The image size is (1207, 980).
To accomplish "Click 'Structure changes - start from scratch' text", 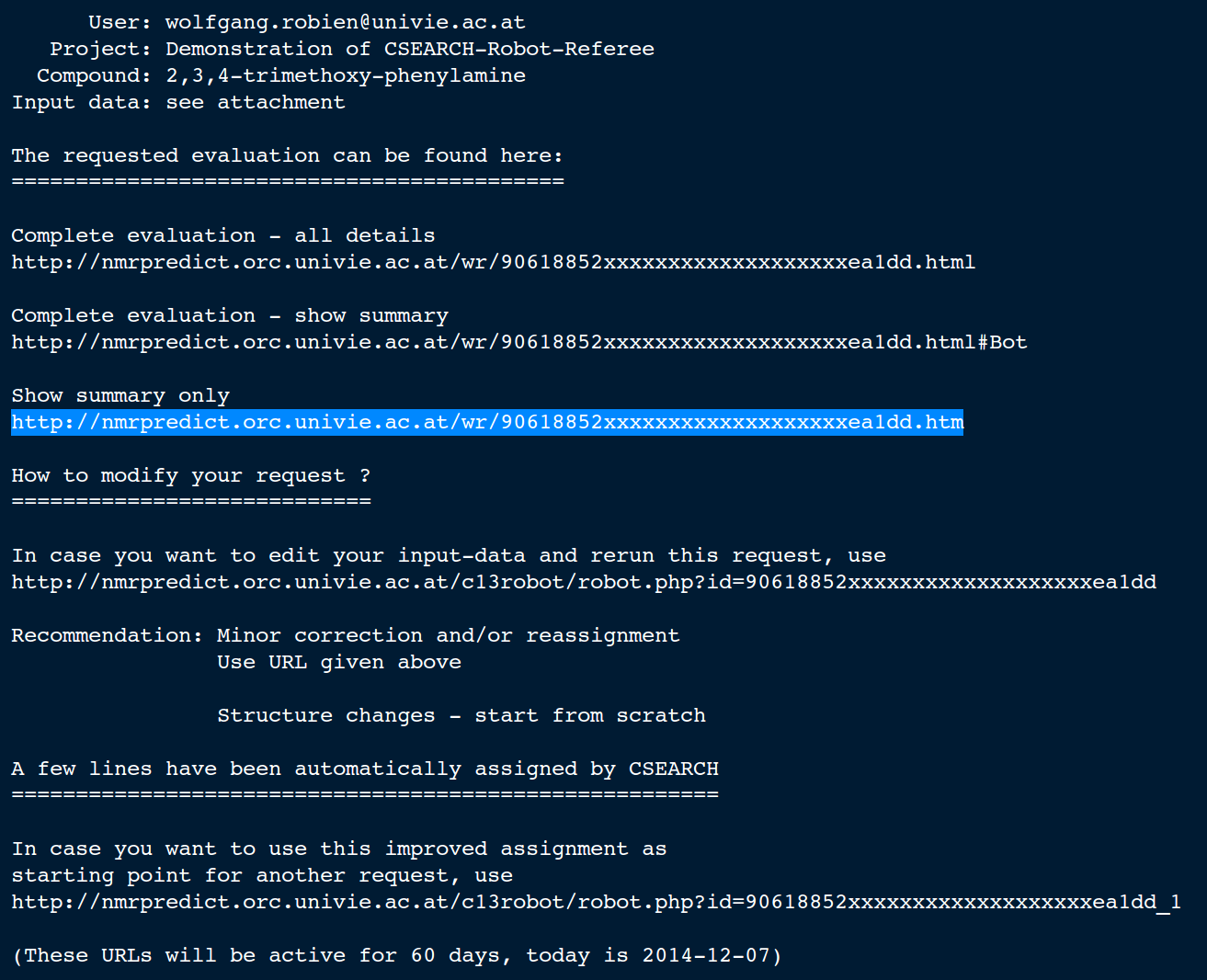I will pyautogui.click(x=461, y=715).
